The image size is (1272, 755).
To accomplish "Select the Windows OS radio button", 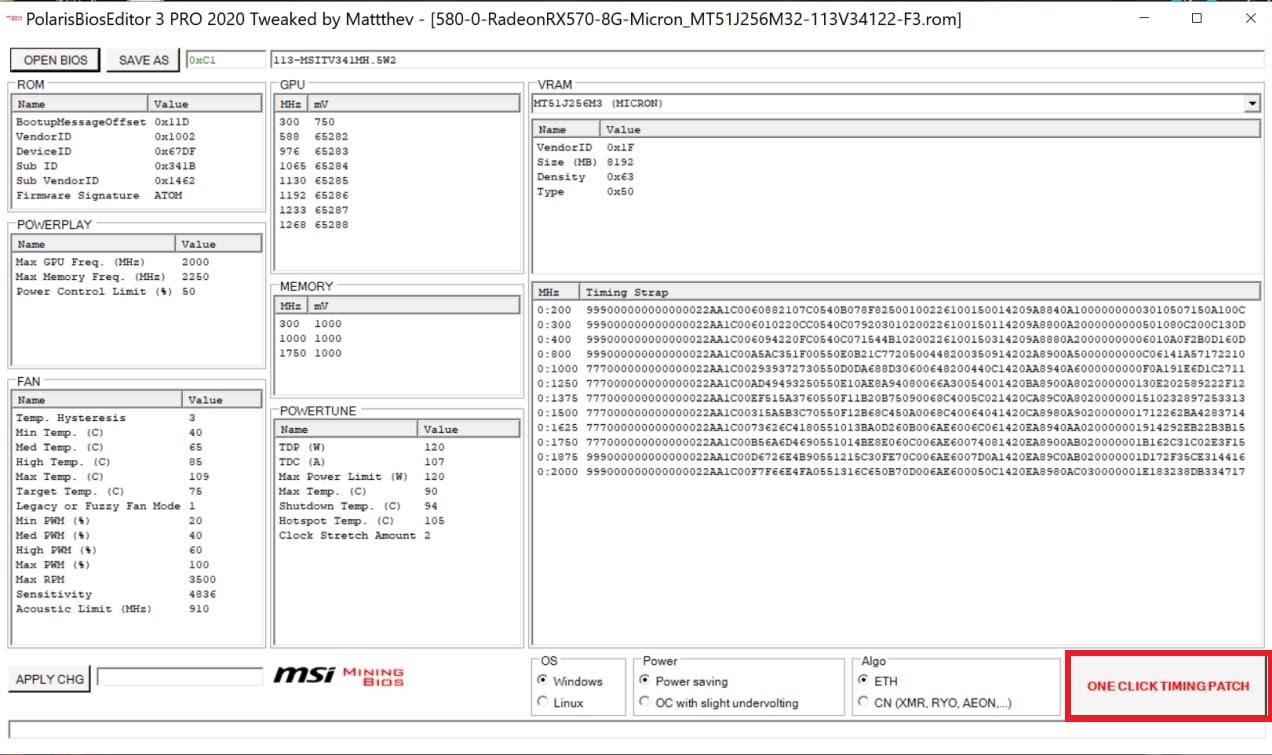I will point(543,681).
